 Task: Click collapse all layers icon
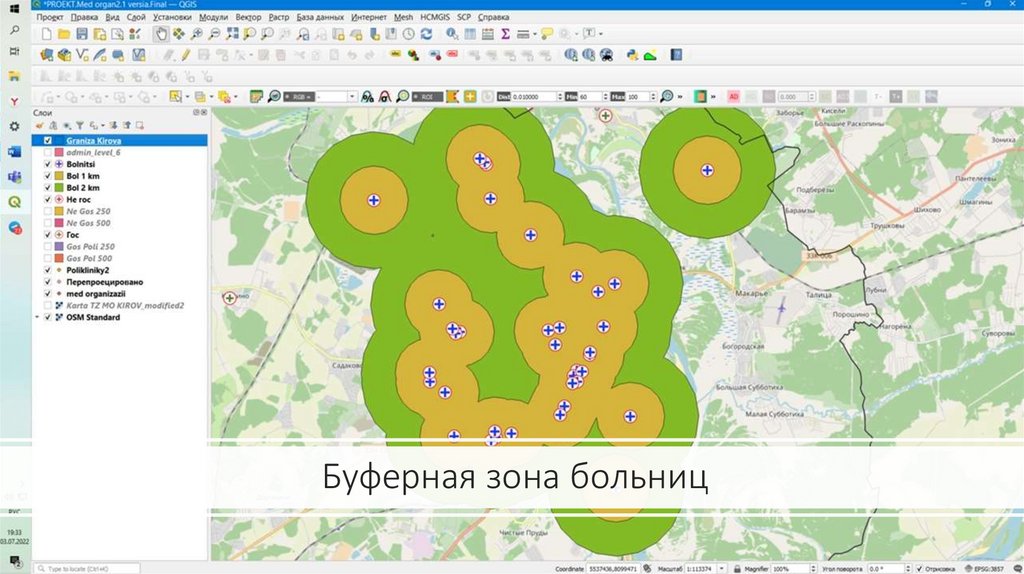click(x=127, y=125)
